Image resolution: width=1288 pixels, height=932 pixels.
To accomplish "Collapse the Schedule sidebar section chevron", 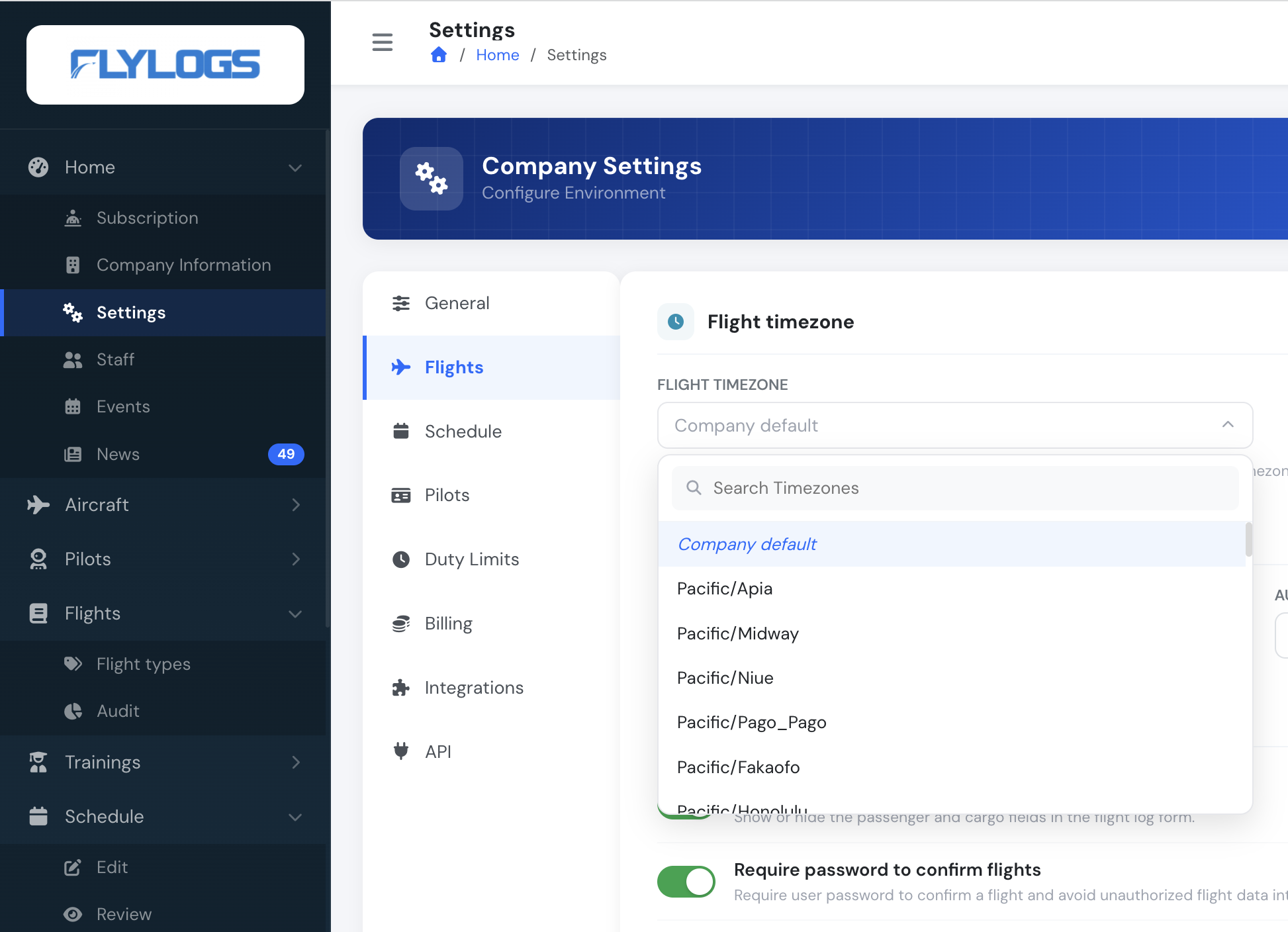I will (x=295, y=817).
